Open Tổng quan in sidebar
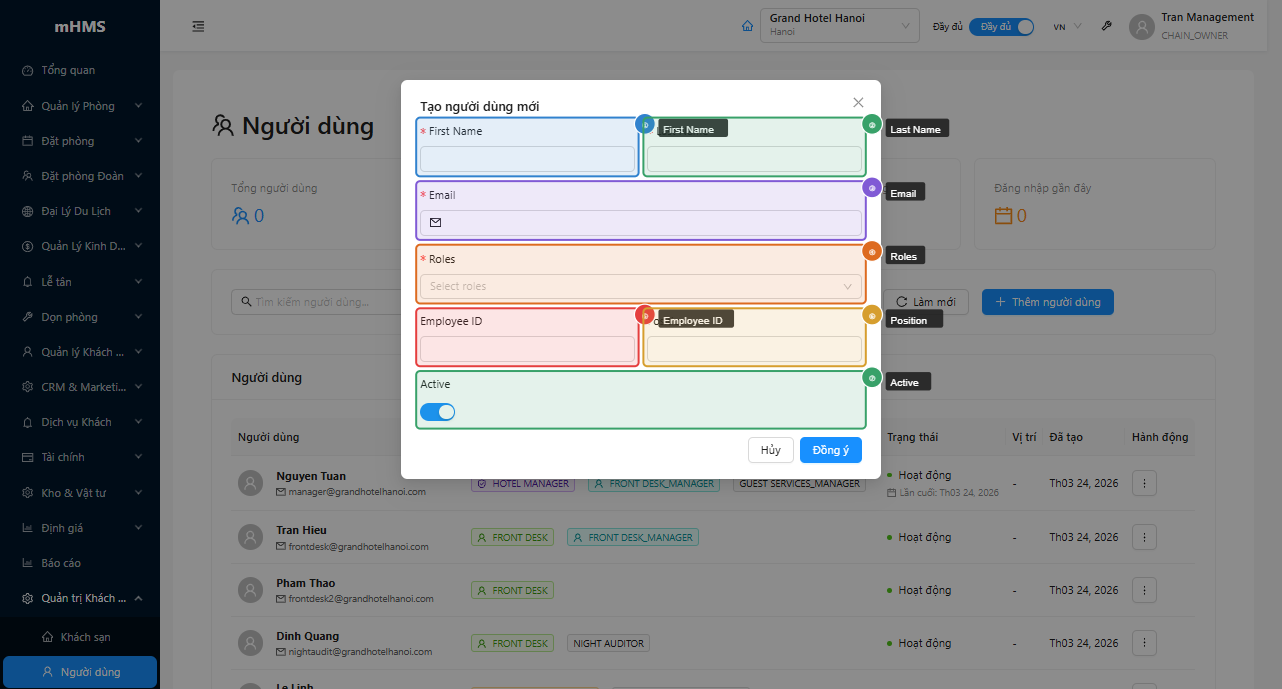 point(68,71)
